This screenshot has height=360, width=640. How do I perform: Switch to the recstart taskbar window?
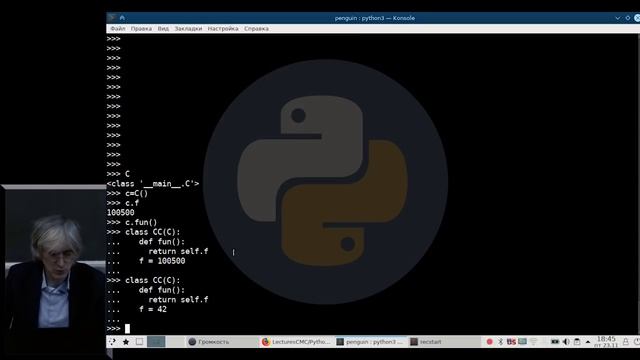(x=444, y=342)
